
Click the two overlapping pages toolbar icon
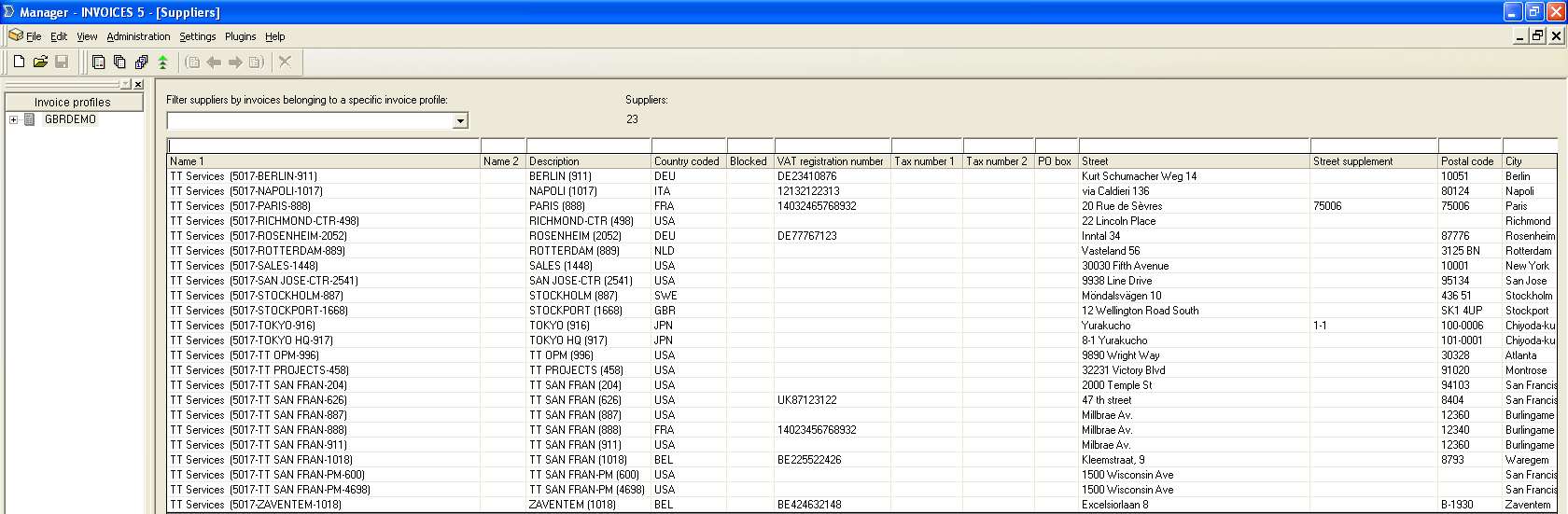119,63
